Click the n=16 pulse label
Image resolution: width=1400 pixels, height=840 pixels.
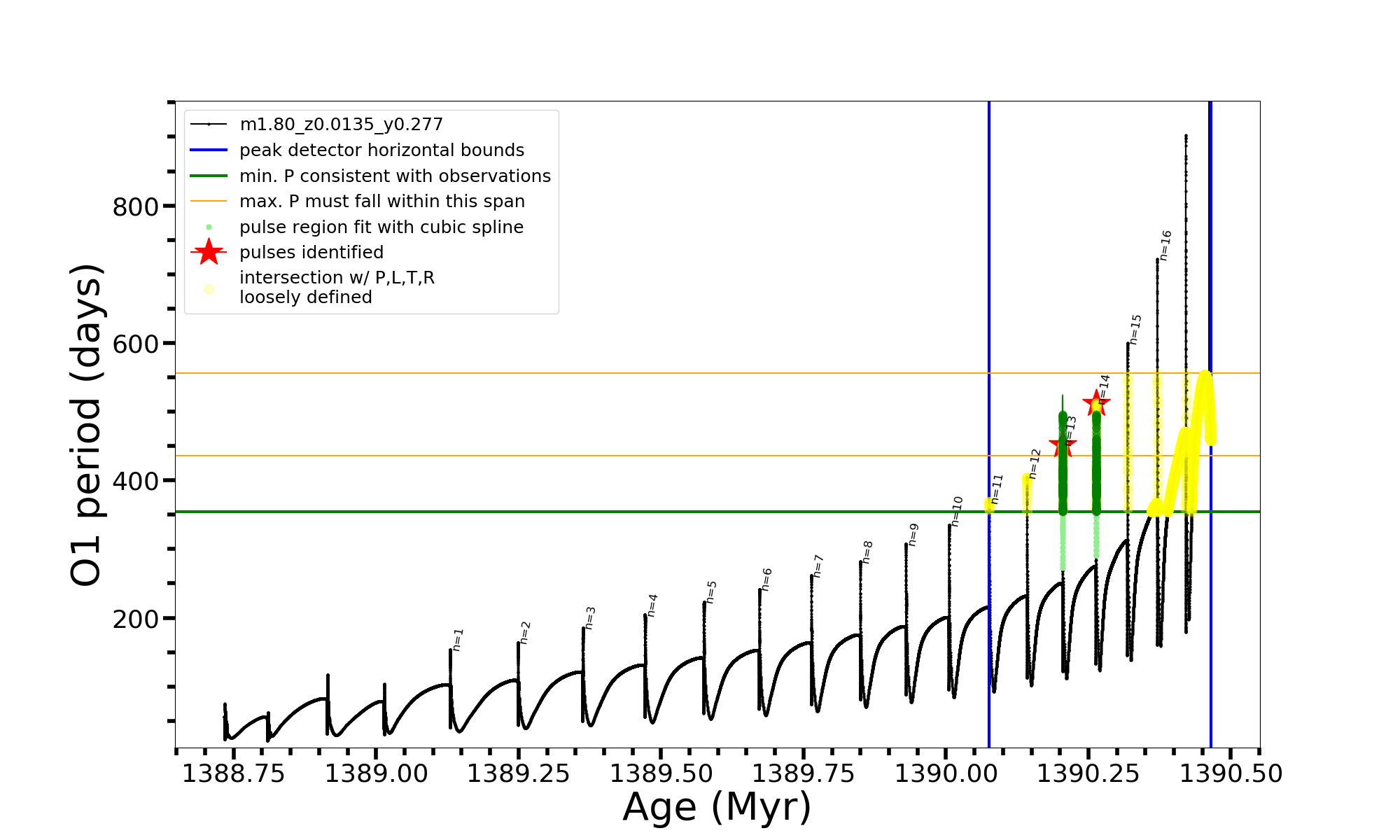[1165, 245]
